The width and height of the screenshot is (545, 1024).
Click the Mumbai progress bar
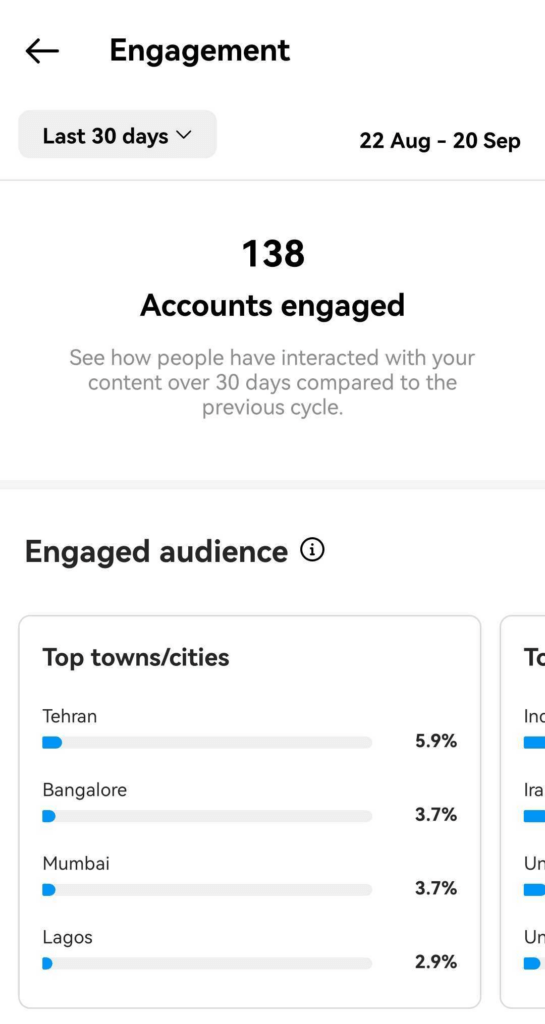tap(207, 889)
